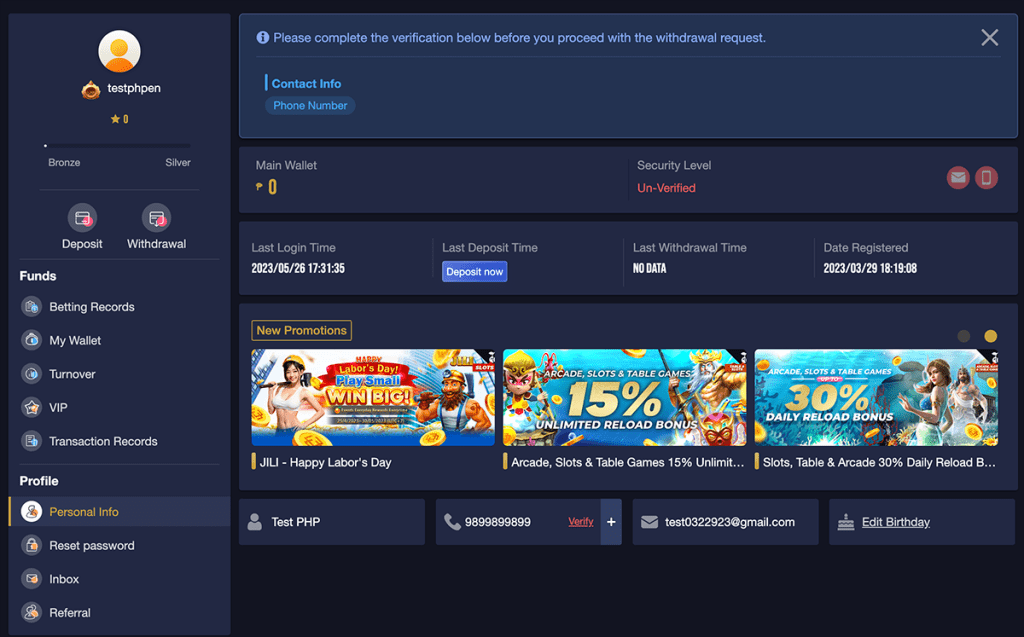This screenshot has width=1024, height=637.
Task: Select the second promotions carousel dot
Action: (x=990, y=337)
